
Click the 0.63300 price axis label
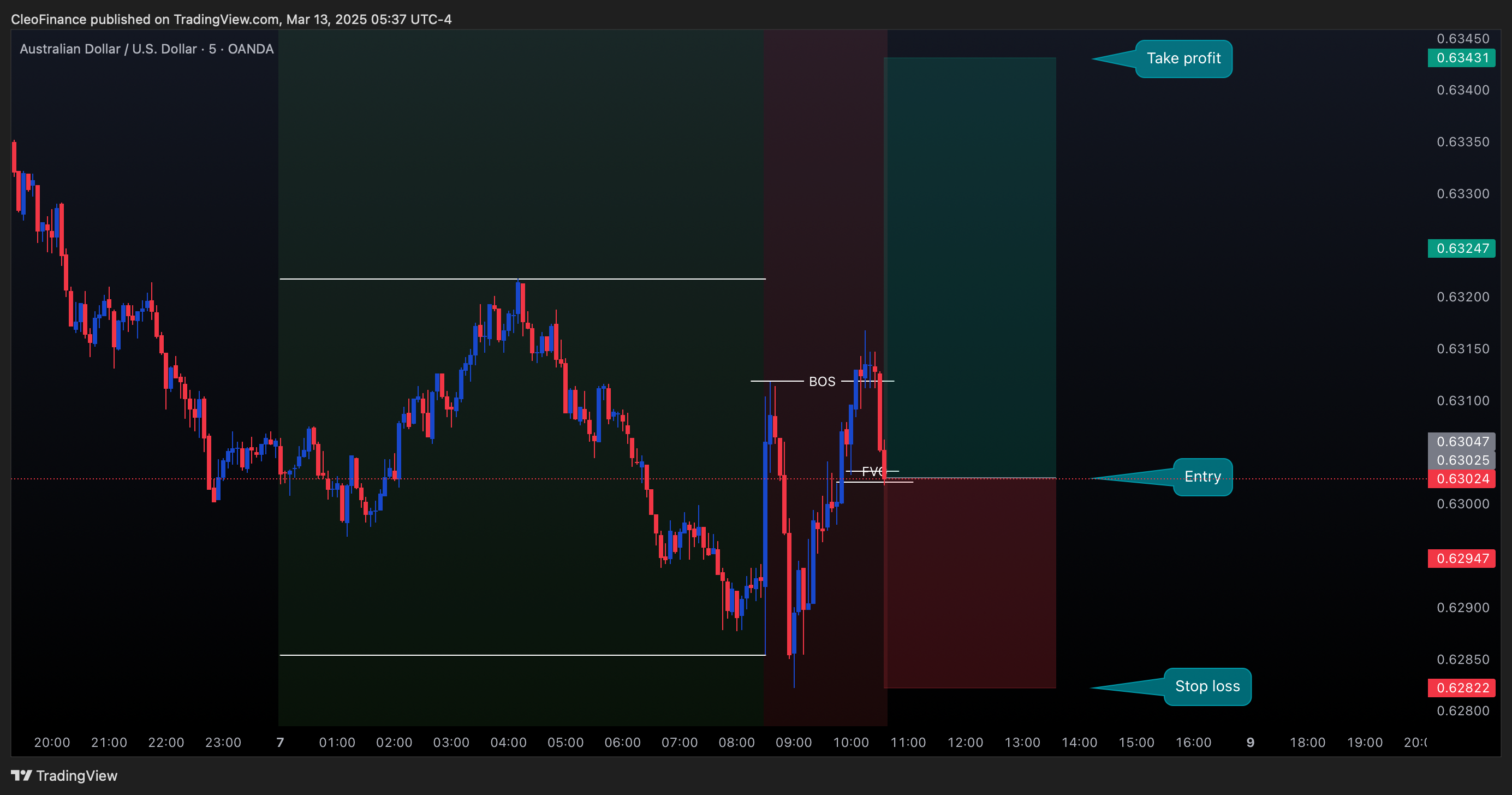click(x=1463, y=194)
